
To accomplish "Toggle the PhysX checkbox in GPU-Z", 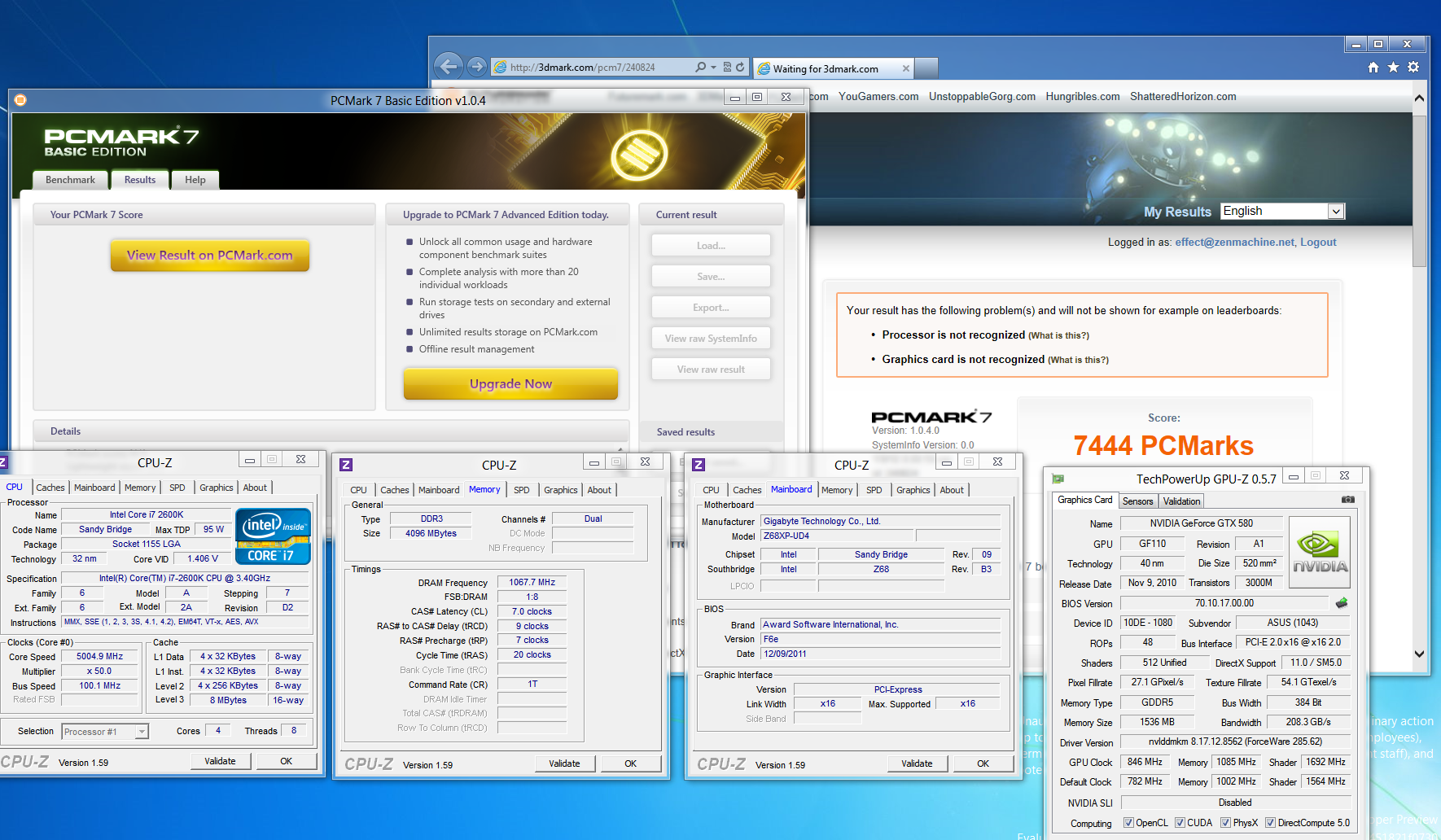I will (1225, 823).
